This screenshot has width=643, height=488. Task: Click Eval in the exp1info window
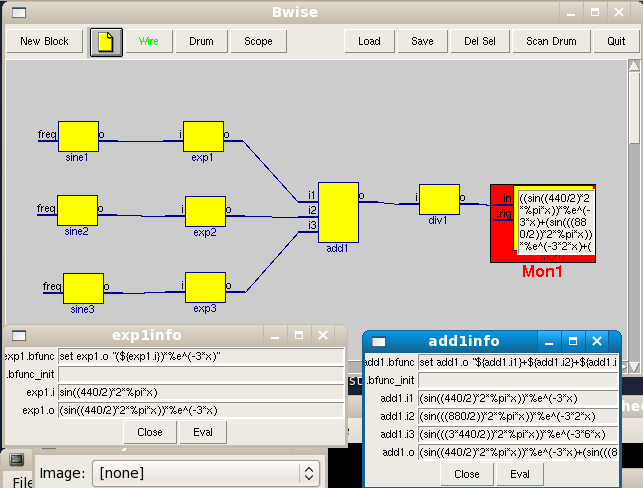point(203,432)
